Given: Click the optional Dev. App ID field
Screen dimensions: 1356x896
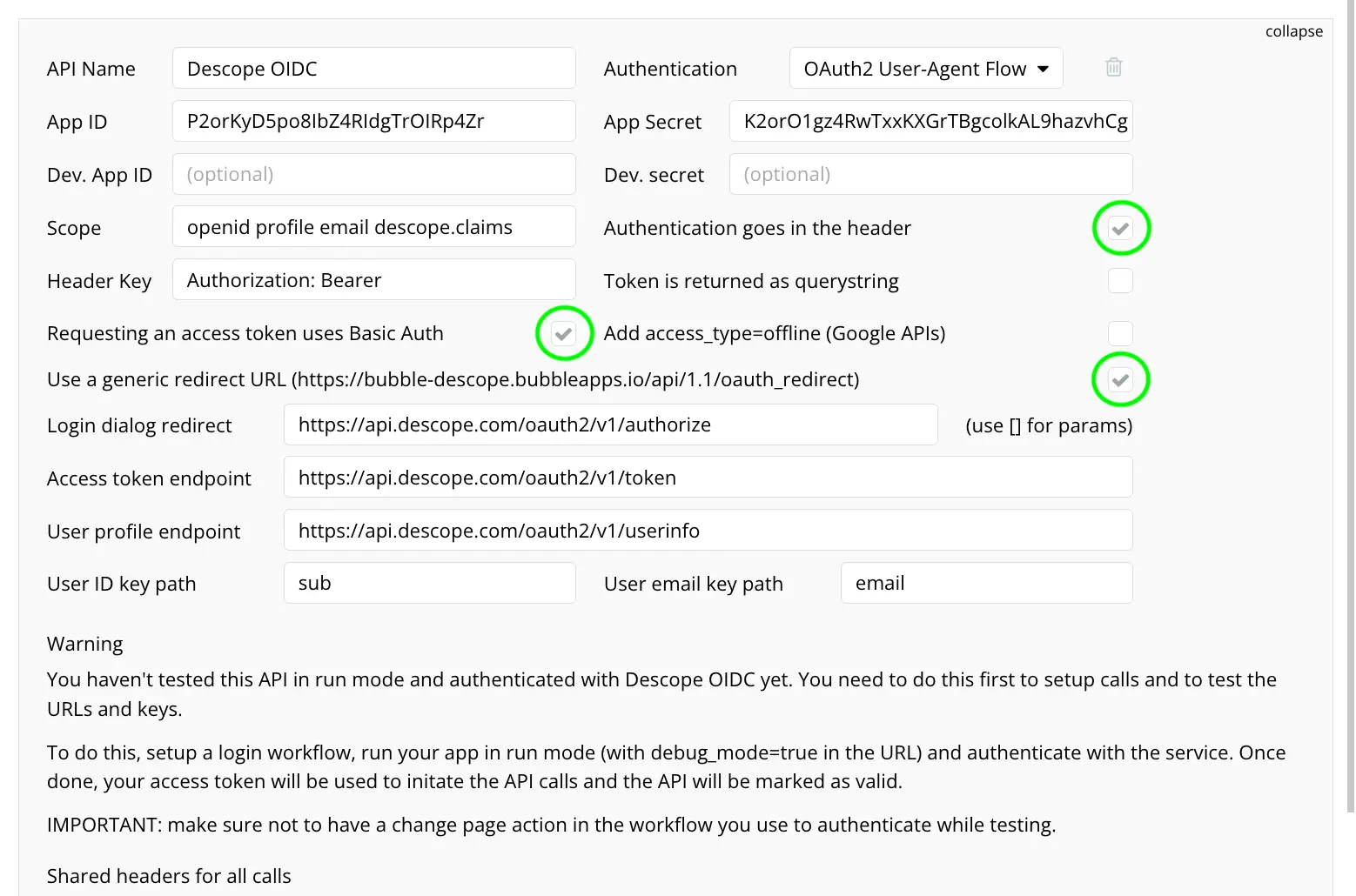Looking at the screenshot, I should tap(373, 174).
